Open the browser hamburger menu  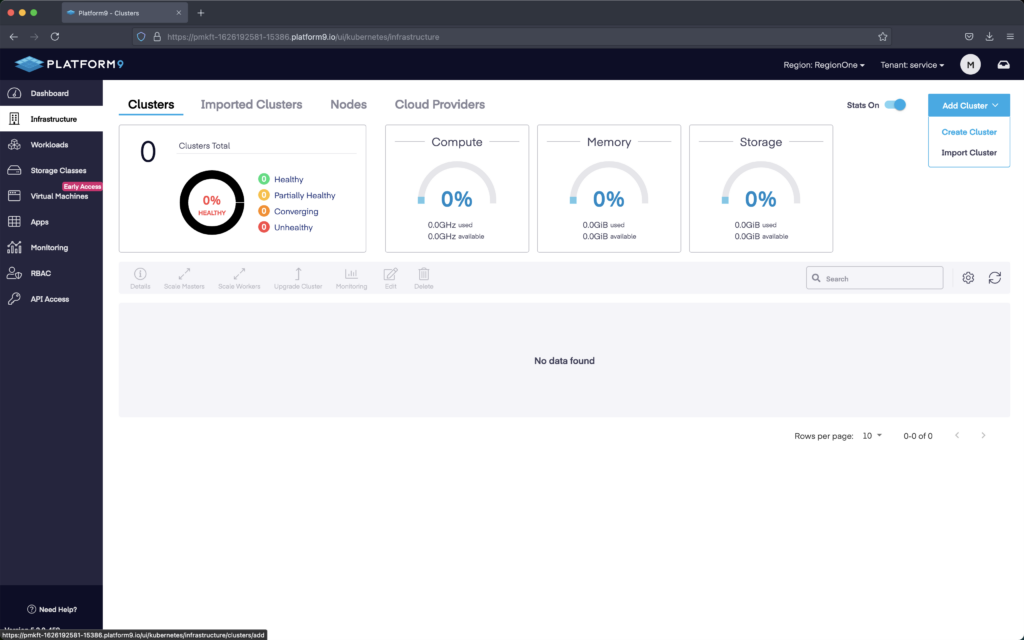pyautogui.click(x=1010, y=37)
